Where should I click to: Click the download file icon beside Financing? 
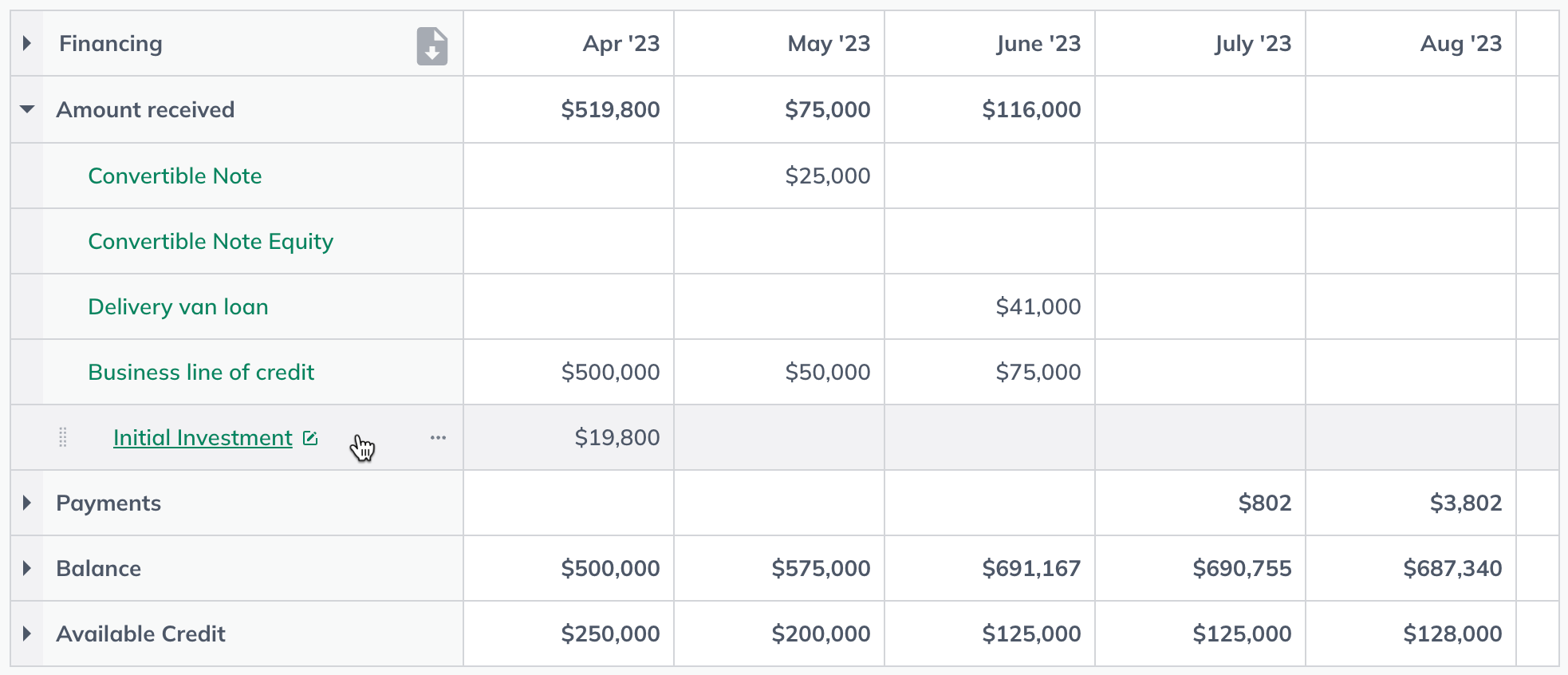(x=431, y=45)
